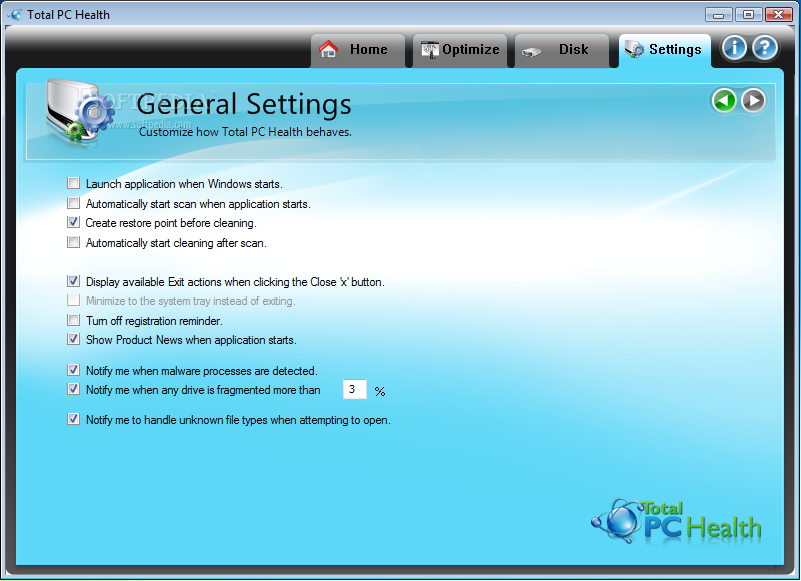Go back with green arrow button
Screen dimensions: 801x581
[x=724, y=100]
